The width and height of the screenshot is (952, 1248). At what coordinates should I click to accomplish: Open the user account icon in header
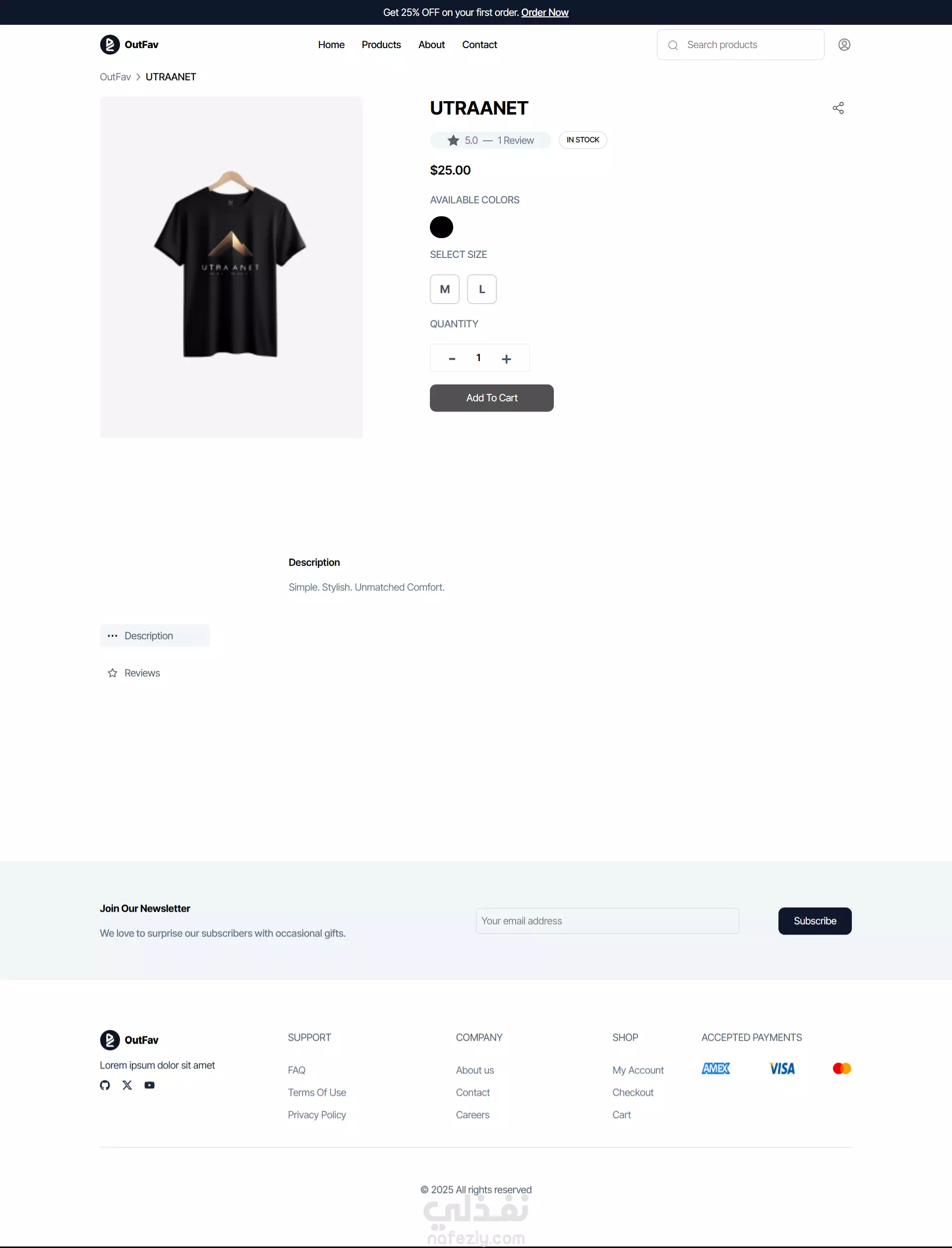844,45
